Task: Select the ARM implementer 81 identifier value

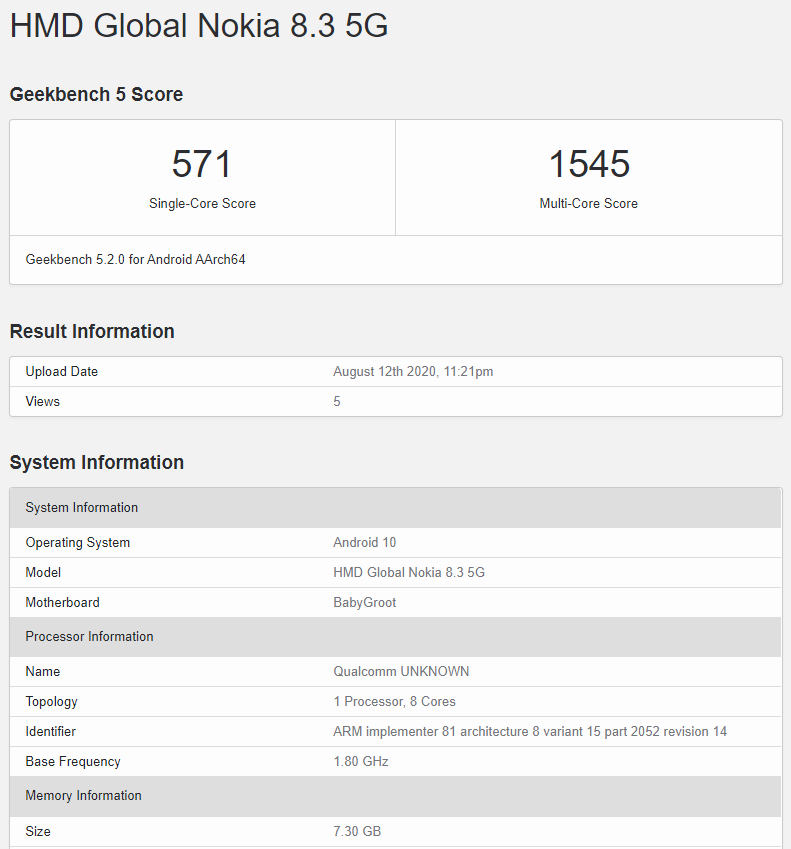Action: pos(529,732)
